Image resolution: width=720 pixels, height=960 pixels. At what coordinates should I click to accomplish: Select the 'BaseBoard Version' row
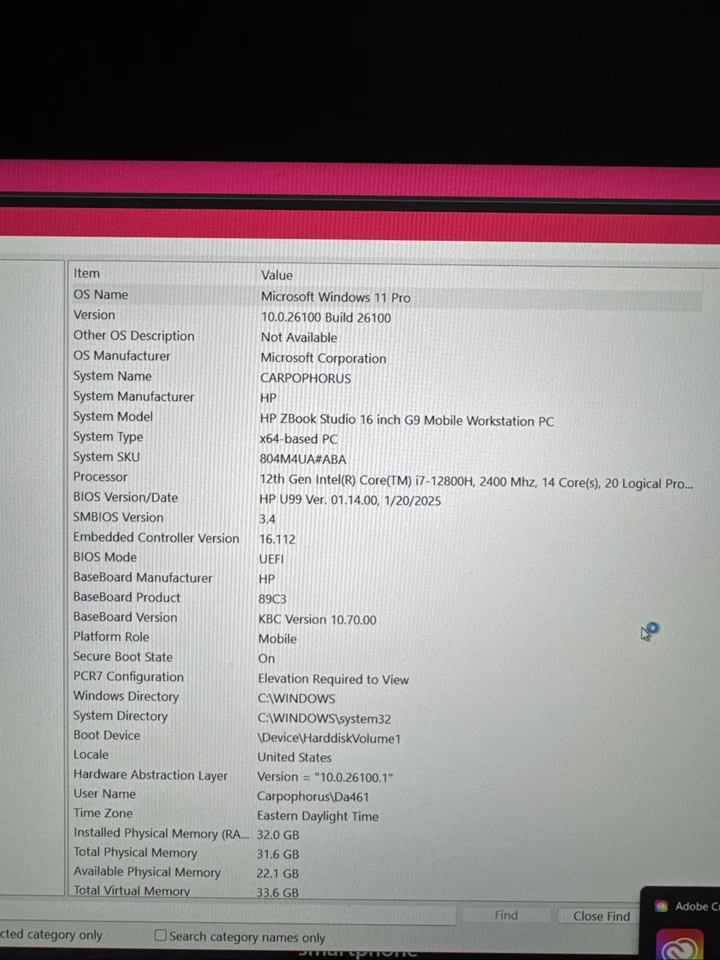point(125,617)
